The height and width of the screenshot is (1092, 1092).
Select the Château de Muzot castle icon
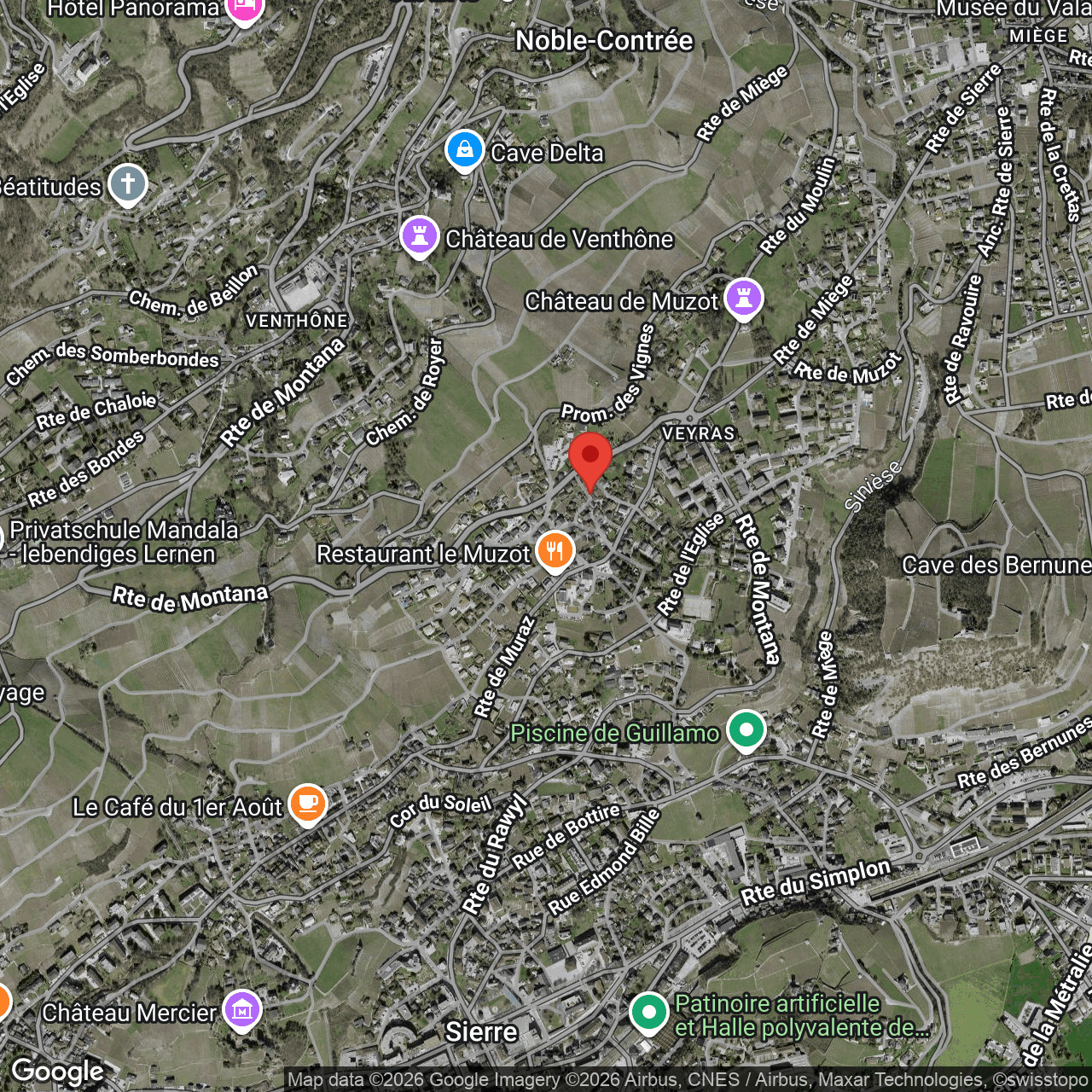(x=743, y=299)
